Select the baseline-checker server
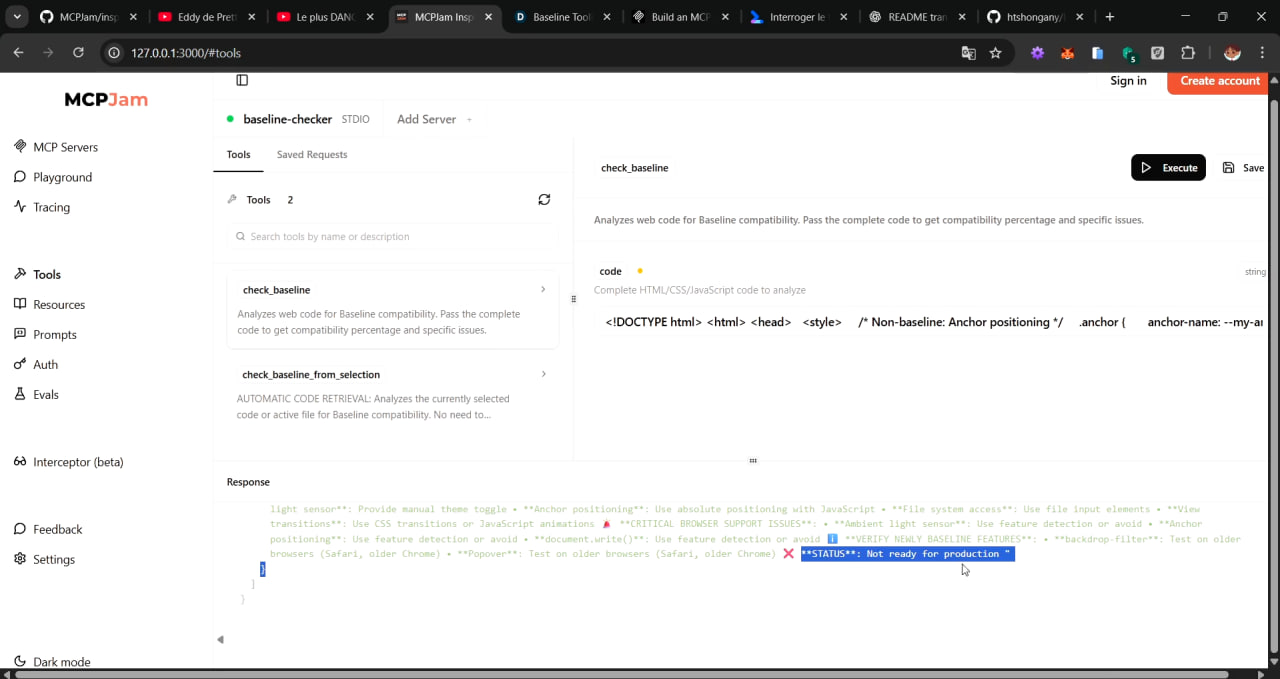Viewport: 1280px width, 679px height. click(288, 119)
